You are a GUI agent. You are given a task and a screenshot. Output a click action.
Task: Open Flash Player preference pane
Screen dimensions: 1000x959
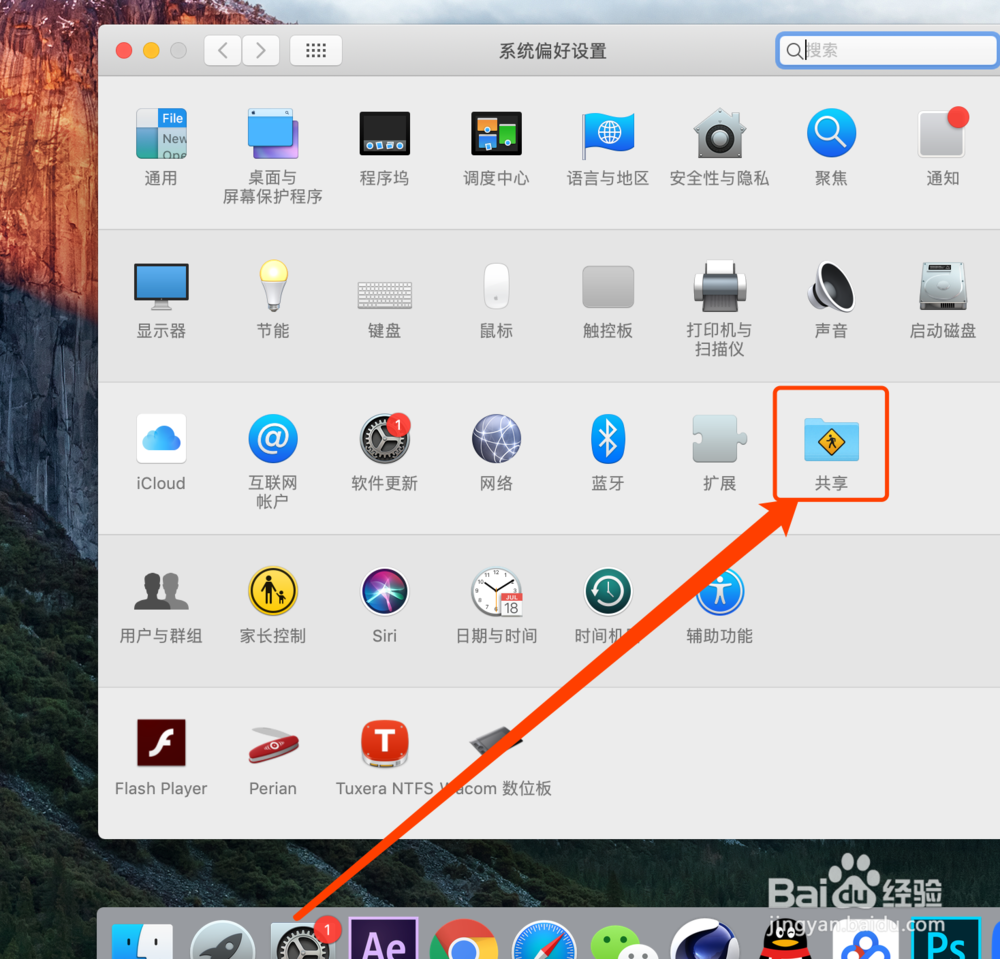161,742
